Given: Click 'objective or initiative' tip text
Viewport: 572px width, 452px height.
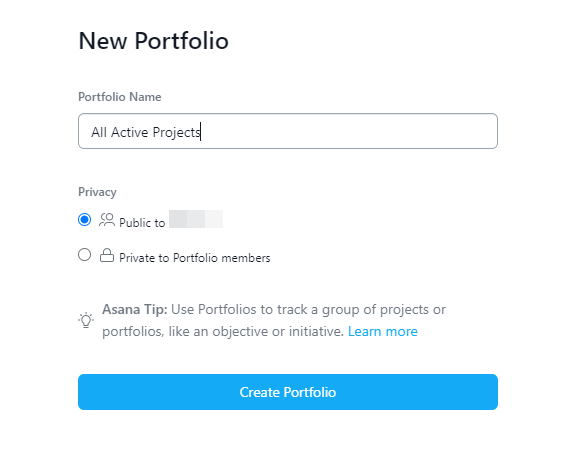Looking at the screenshot, I should [278, 332].
